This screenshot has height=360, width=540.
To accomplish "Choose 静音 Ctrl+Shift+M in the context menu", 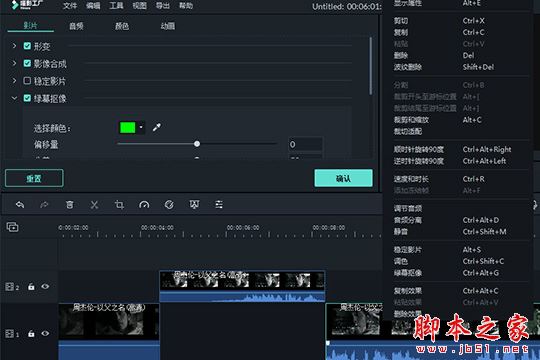I will (x=461, y=232).
